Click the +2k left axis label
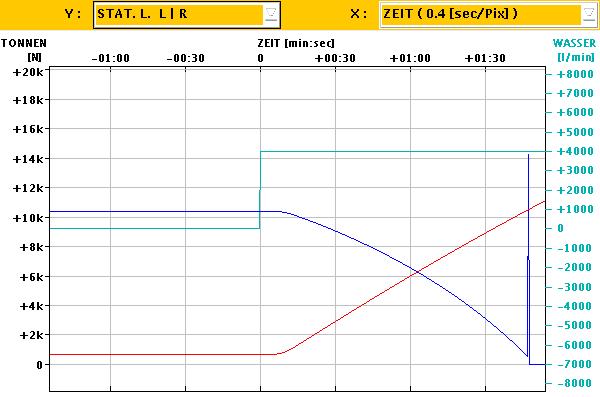600x397 pixels. 32,335
